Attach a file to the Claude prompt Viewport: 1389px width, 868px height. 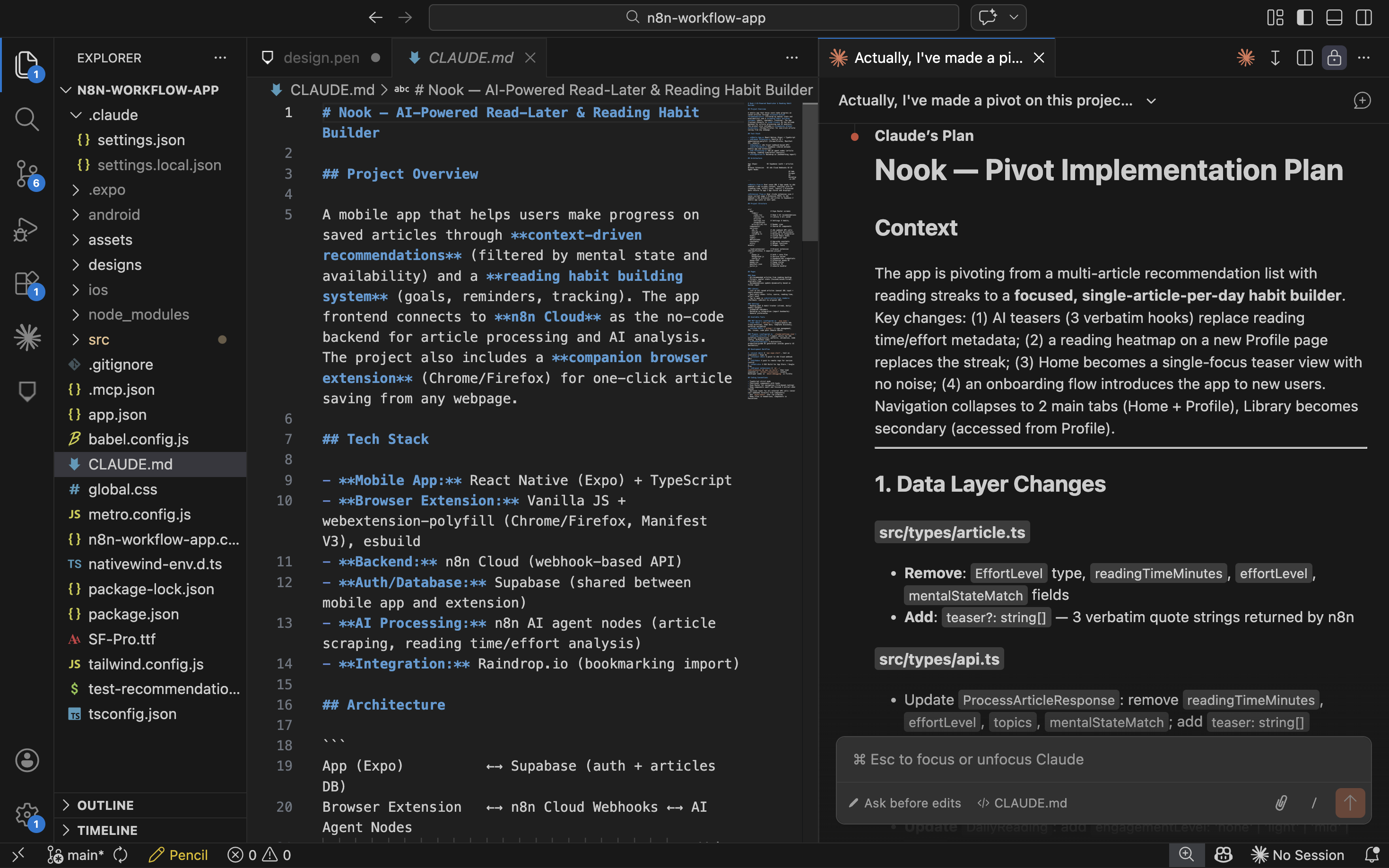tap(1281, 803)
